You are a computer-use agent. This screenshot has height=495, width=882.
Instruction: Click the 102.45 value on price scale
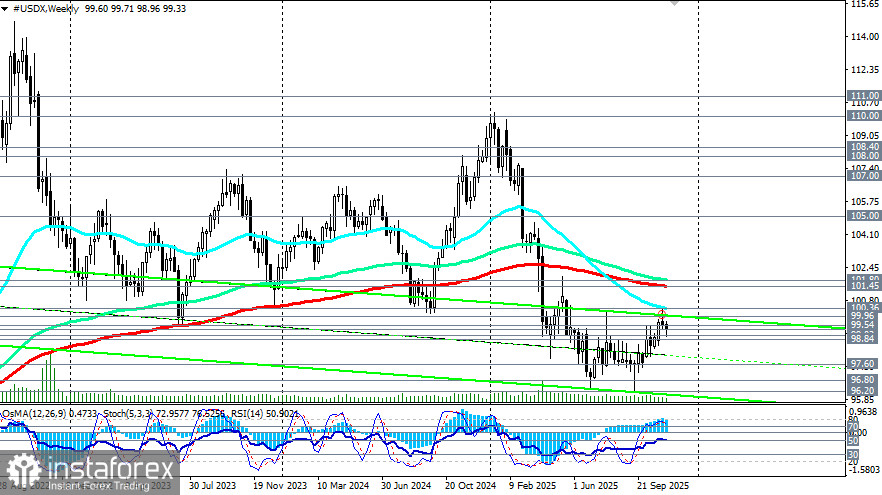click(x=865, y=267)
